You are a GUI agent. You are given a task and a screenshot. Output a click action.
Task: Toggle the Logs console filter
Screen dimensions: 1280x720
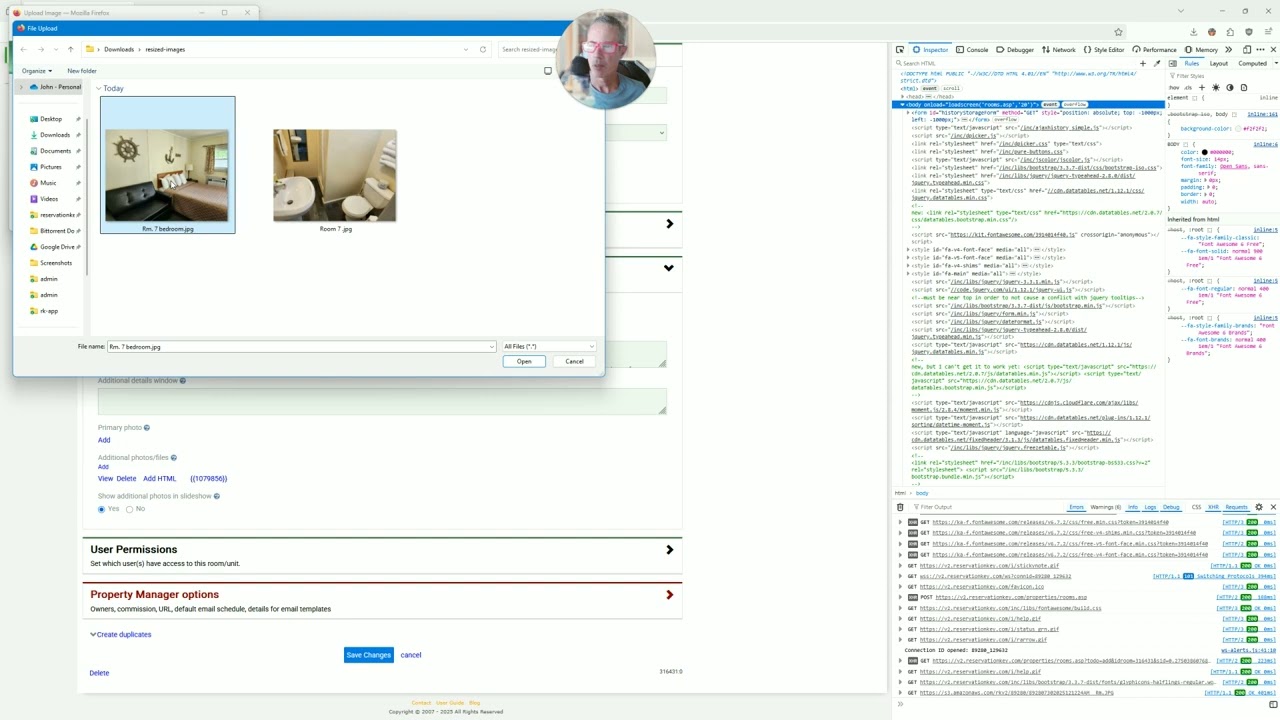[1150, 507]
